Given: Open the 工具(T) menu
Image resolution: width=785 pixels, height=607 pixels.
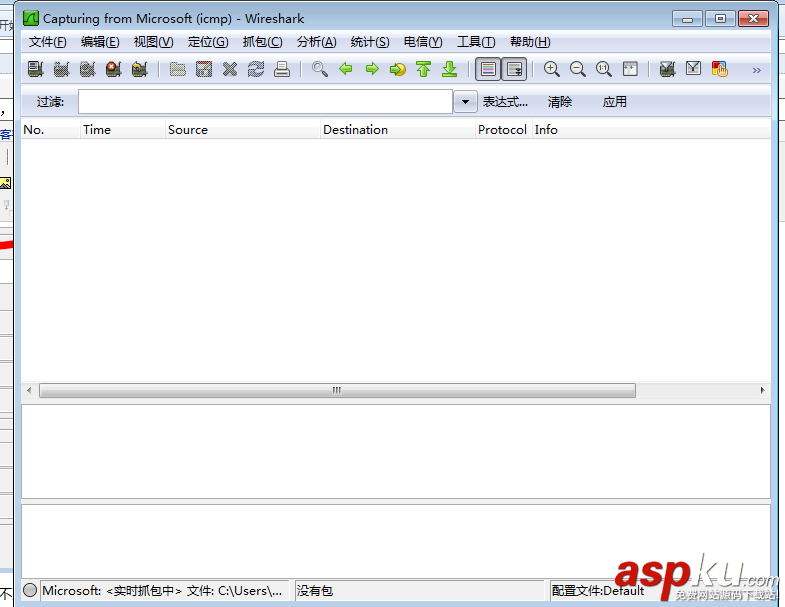Looking at the screenshot, I should click(476, 42).
